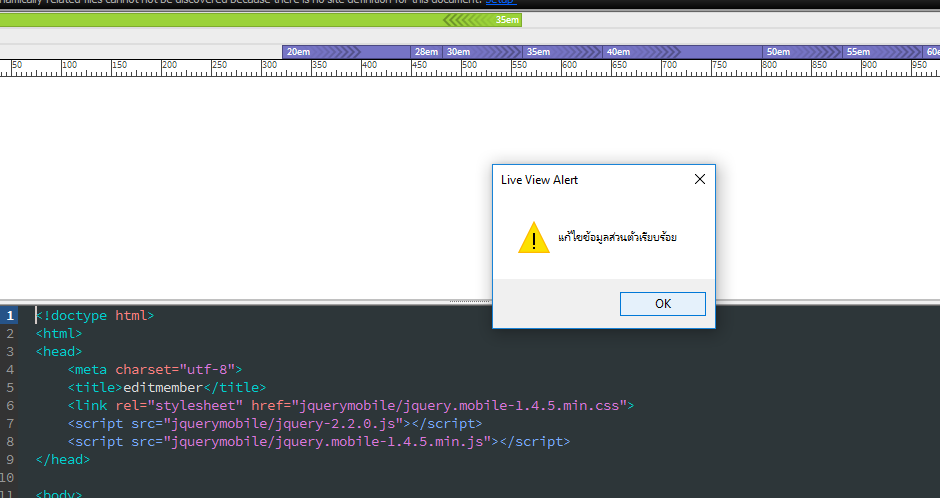Click line number 6 in code gutter
This screenshot has height=498, width=940.
(10, 405)
